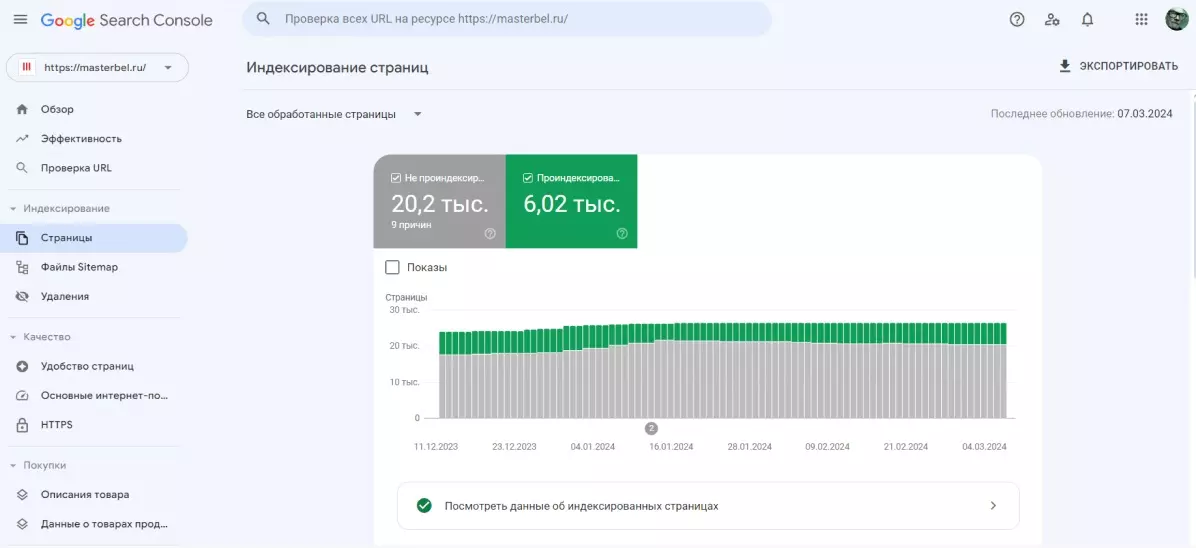Open the Все обработанные страницы filter dropdown
The height and width of the screenshot is (548, 1196).
334,114
